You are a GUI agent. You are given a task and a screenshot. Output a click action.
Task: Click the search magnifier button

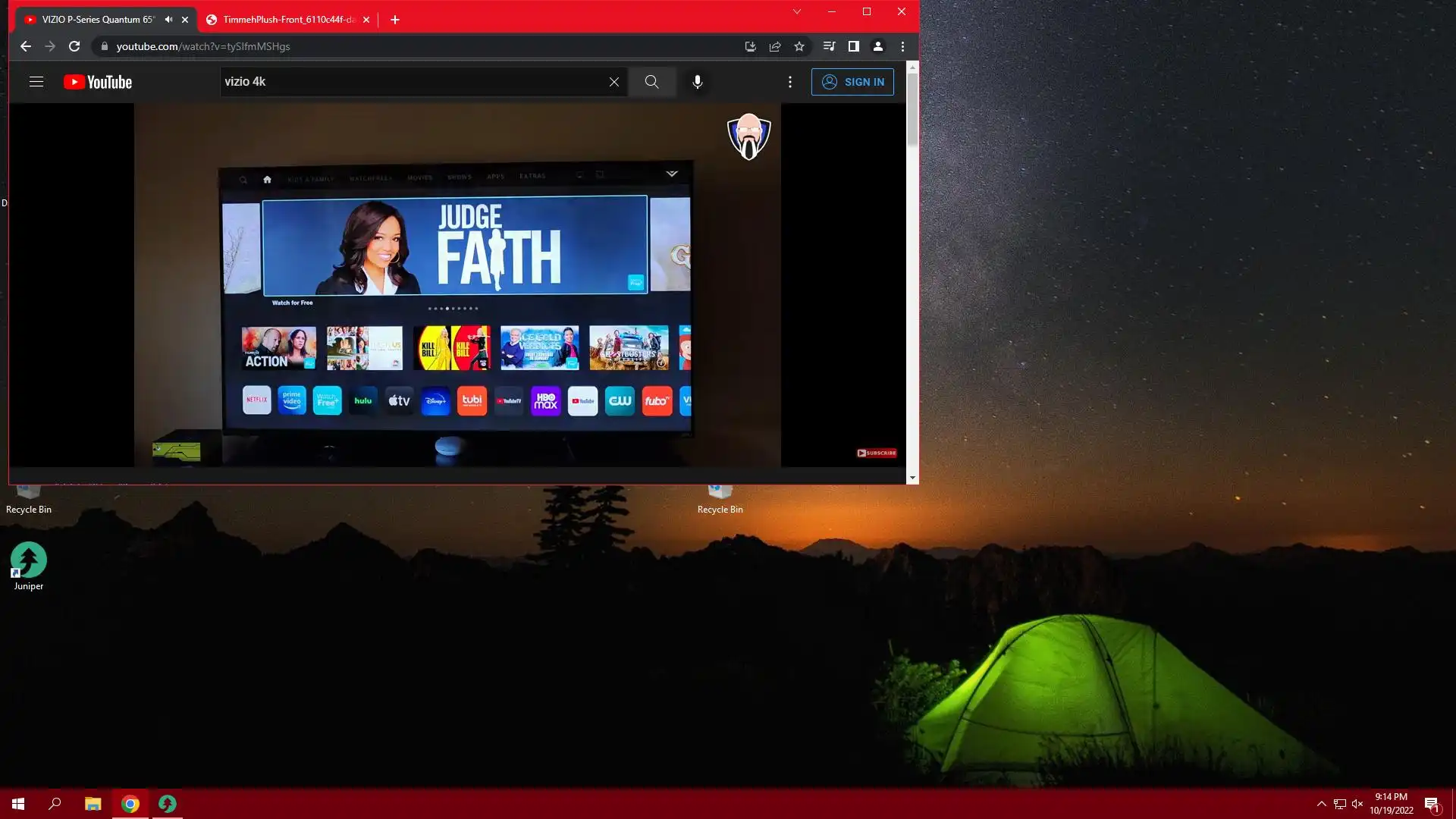(x=651, y=82)
